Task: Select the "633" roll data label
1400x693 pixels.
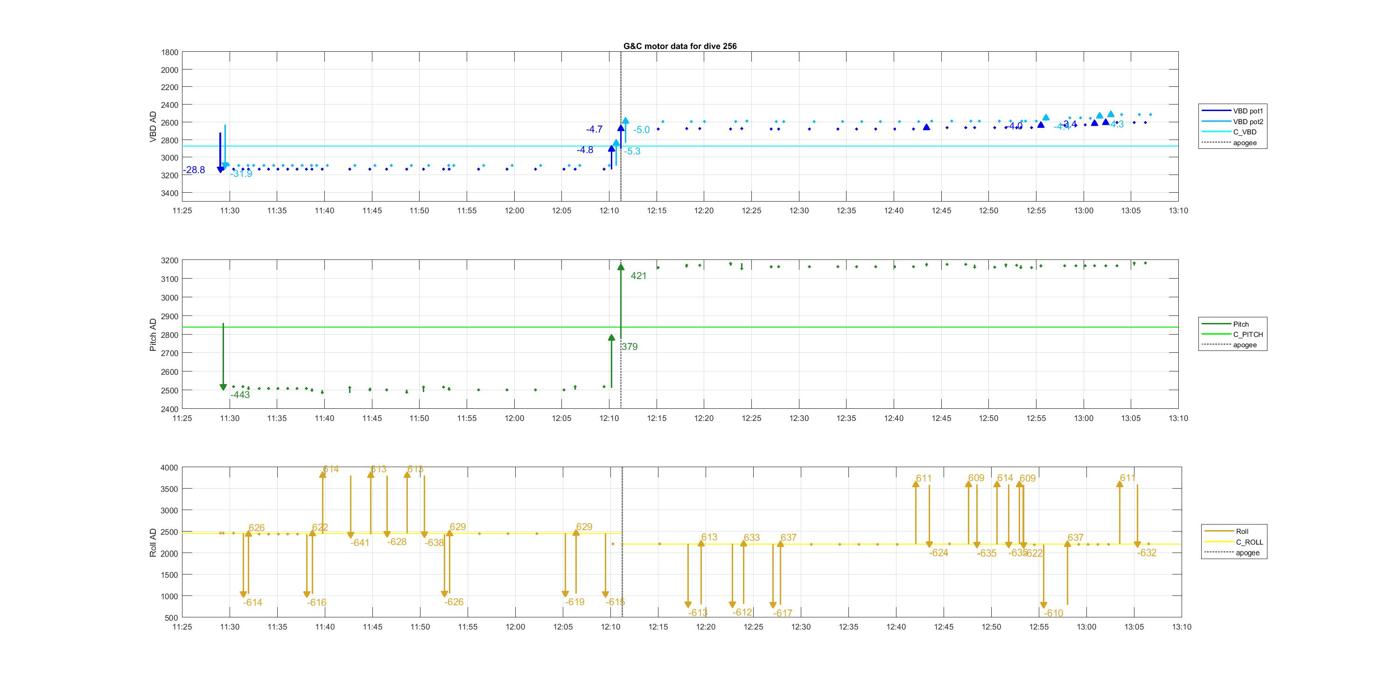Action: [752, 538]
